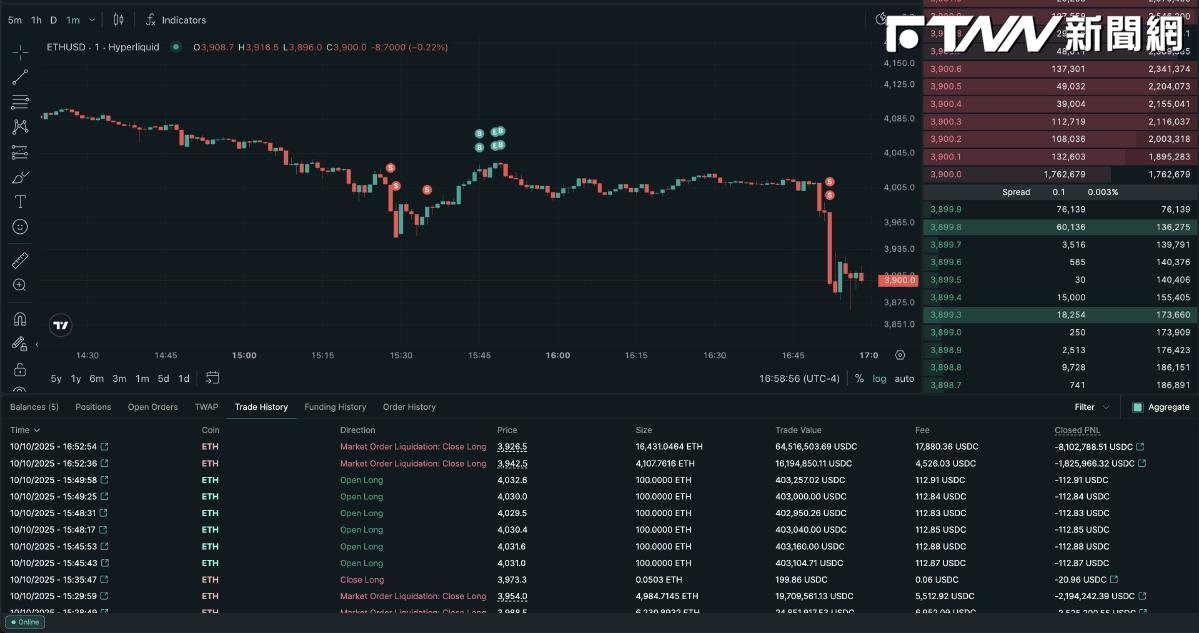
Task: Pick the ruler measure tool
Action: click(20, 261)
